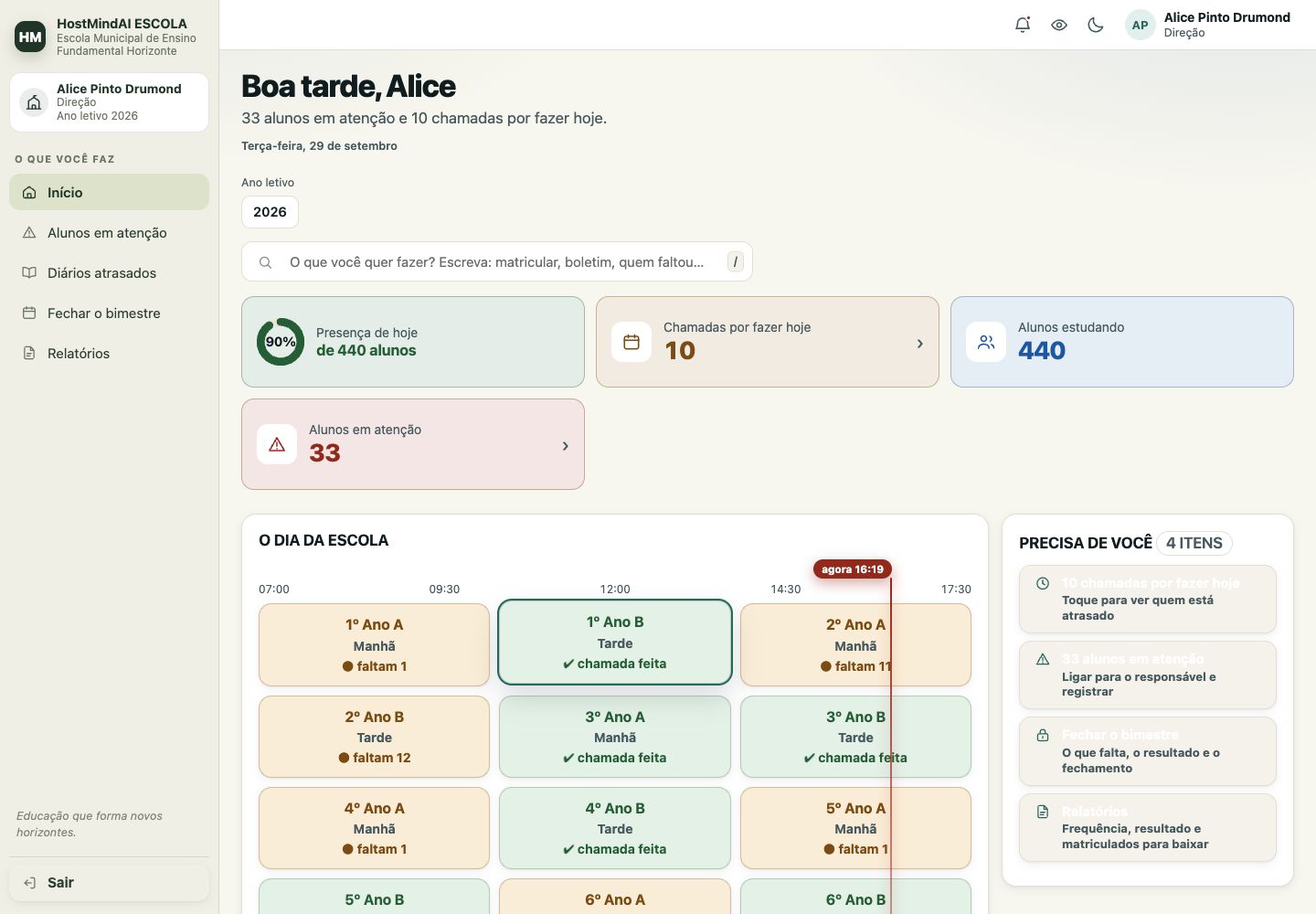Click the search magnifier icon

[265, 262]
